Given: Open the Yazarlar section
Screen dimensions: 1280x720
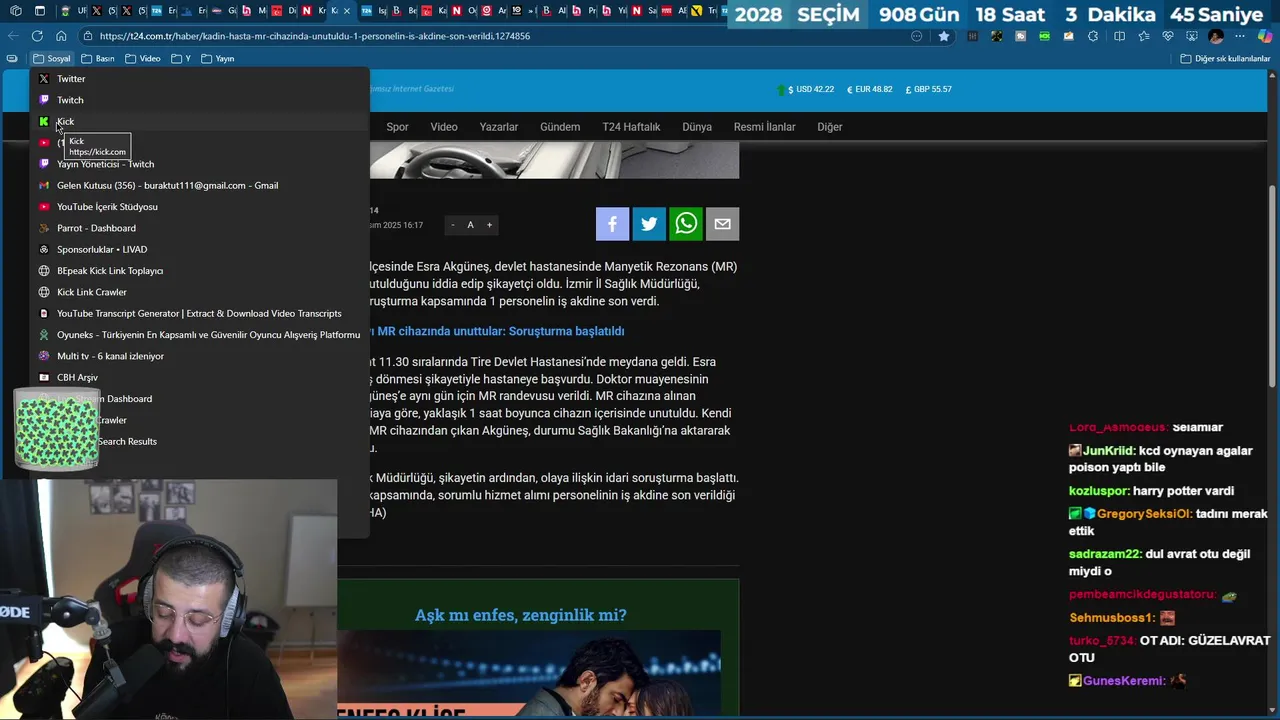Looking at the screenshot, I should point(499,127).
